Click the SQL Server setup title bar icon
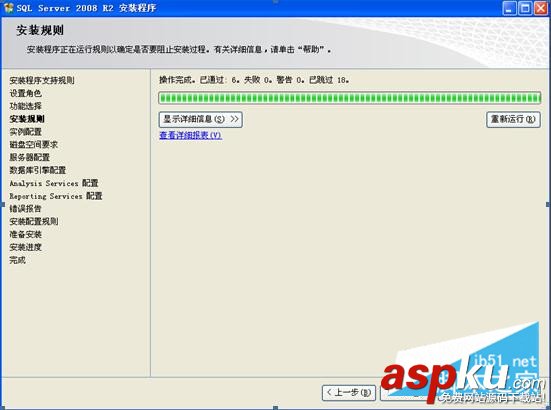 [8, 8]
